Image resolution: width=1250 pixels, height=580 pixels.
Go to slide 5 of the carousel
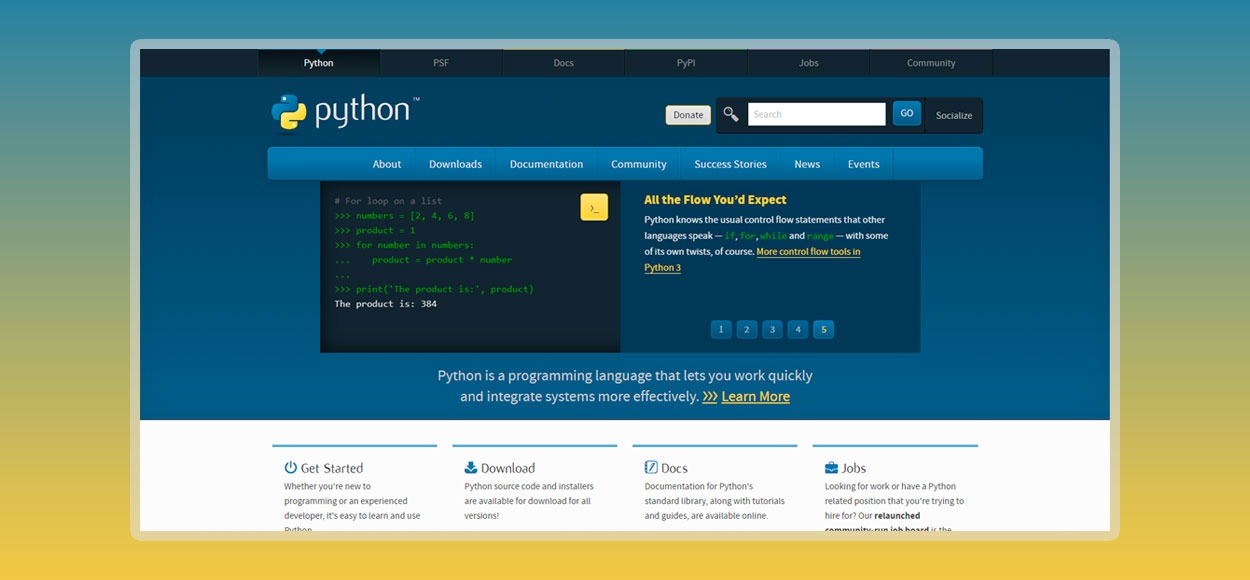click(823, 329)
